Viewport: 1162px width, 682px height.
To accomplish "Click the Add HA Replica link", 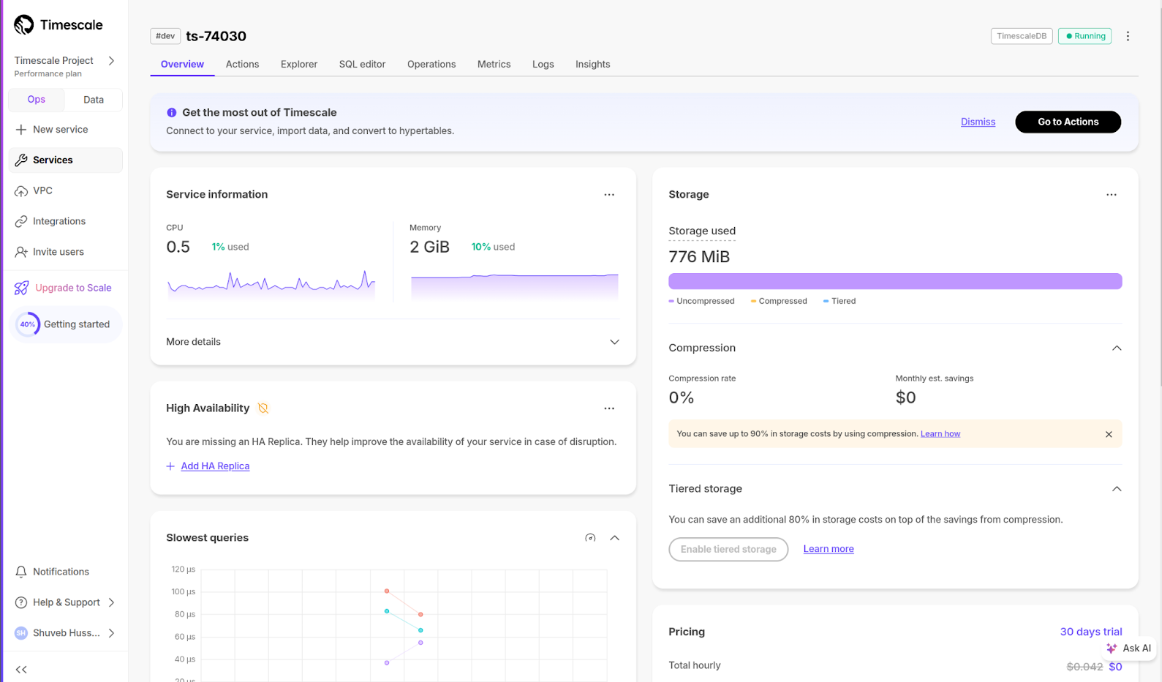I will coord(215,466).
